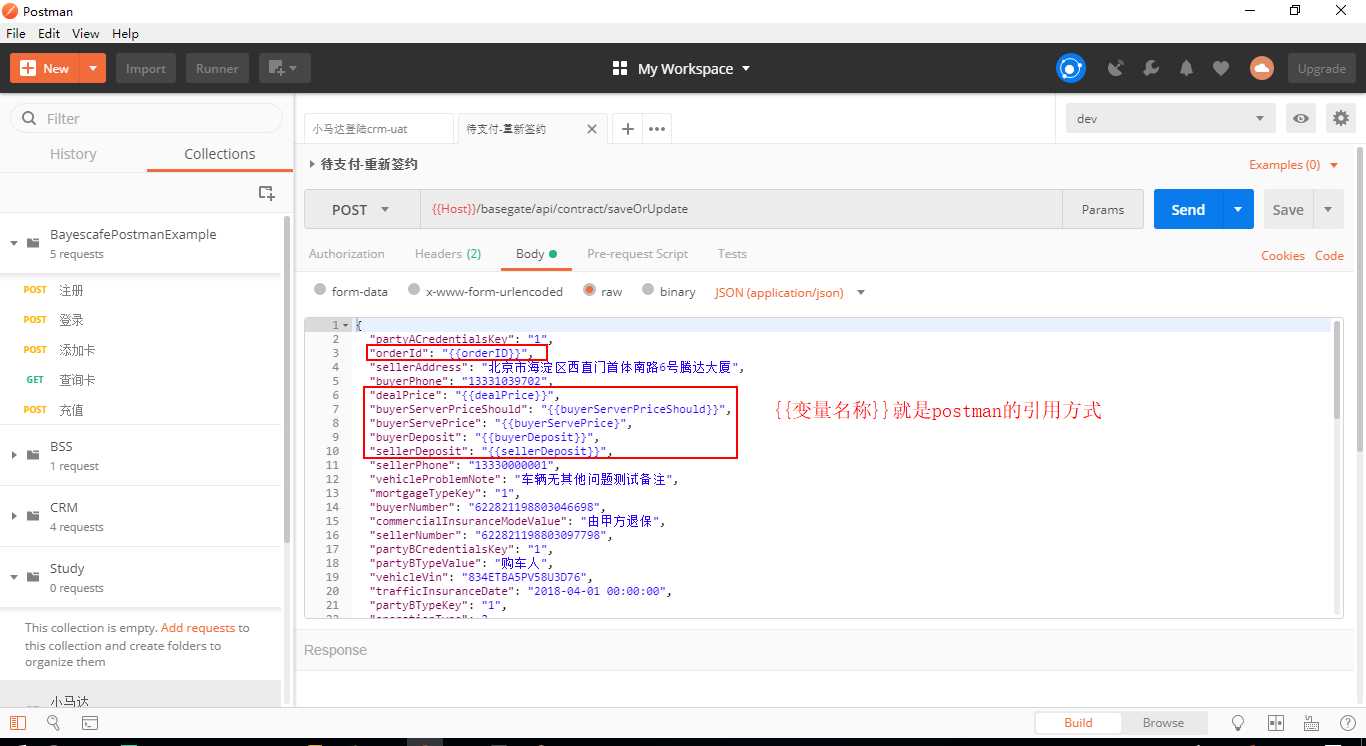This screenshot has width=1366, height=746.
Task: Open the orange user avatar icon
Action: pyautogui.click(x=1262, y=68)
